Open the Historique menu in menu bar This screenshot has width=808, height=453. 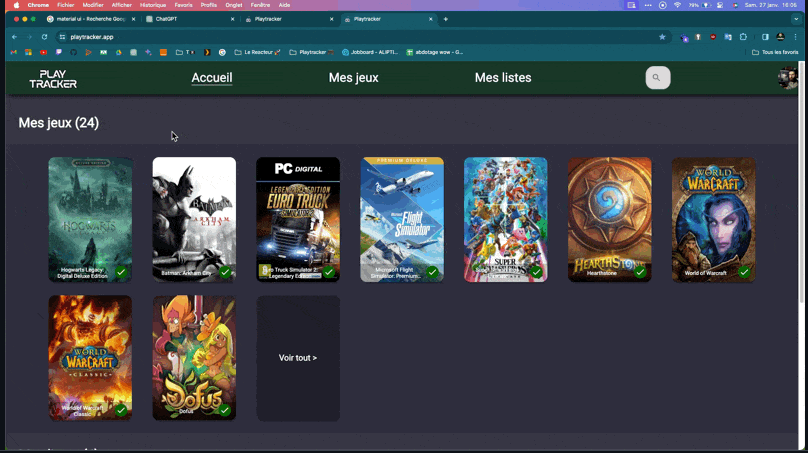click(153, 5)
